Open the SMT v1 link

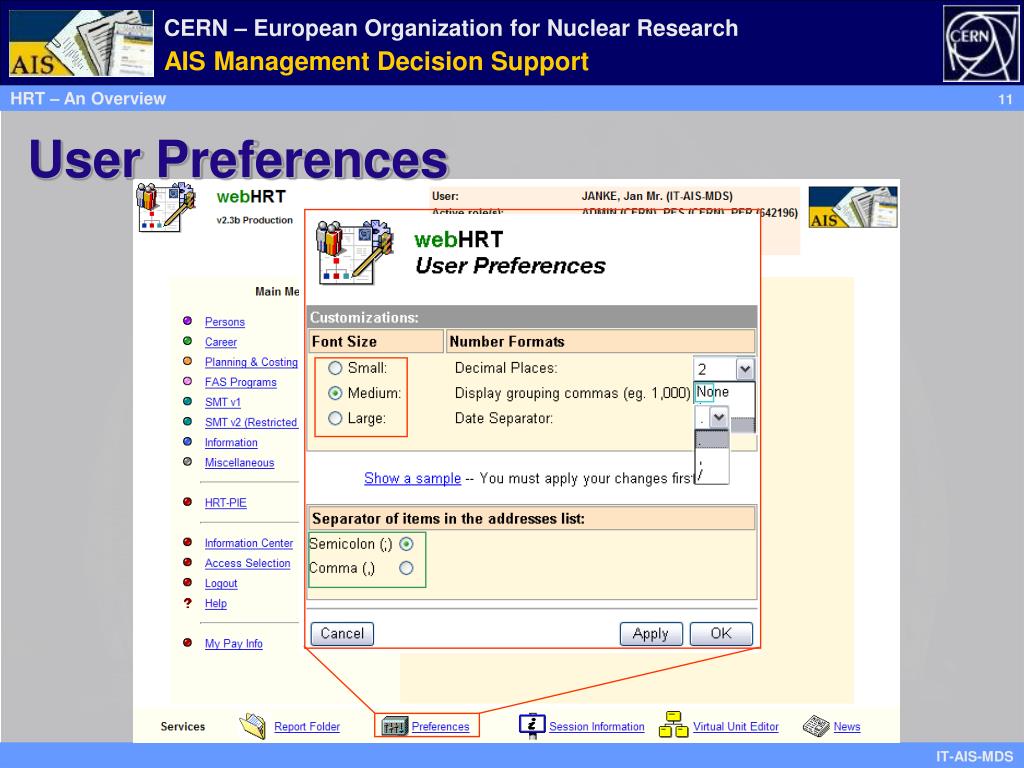223,403
